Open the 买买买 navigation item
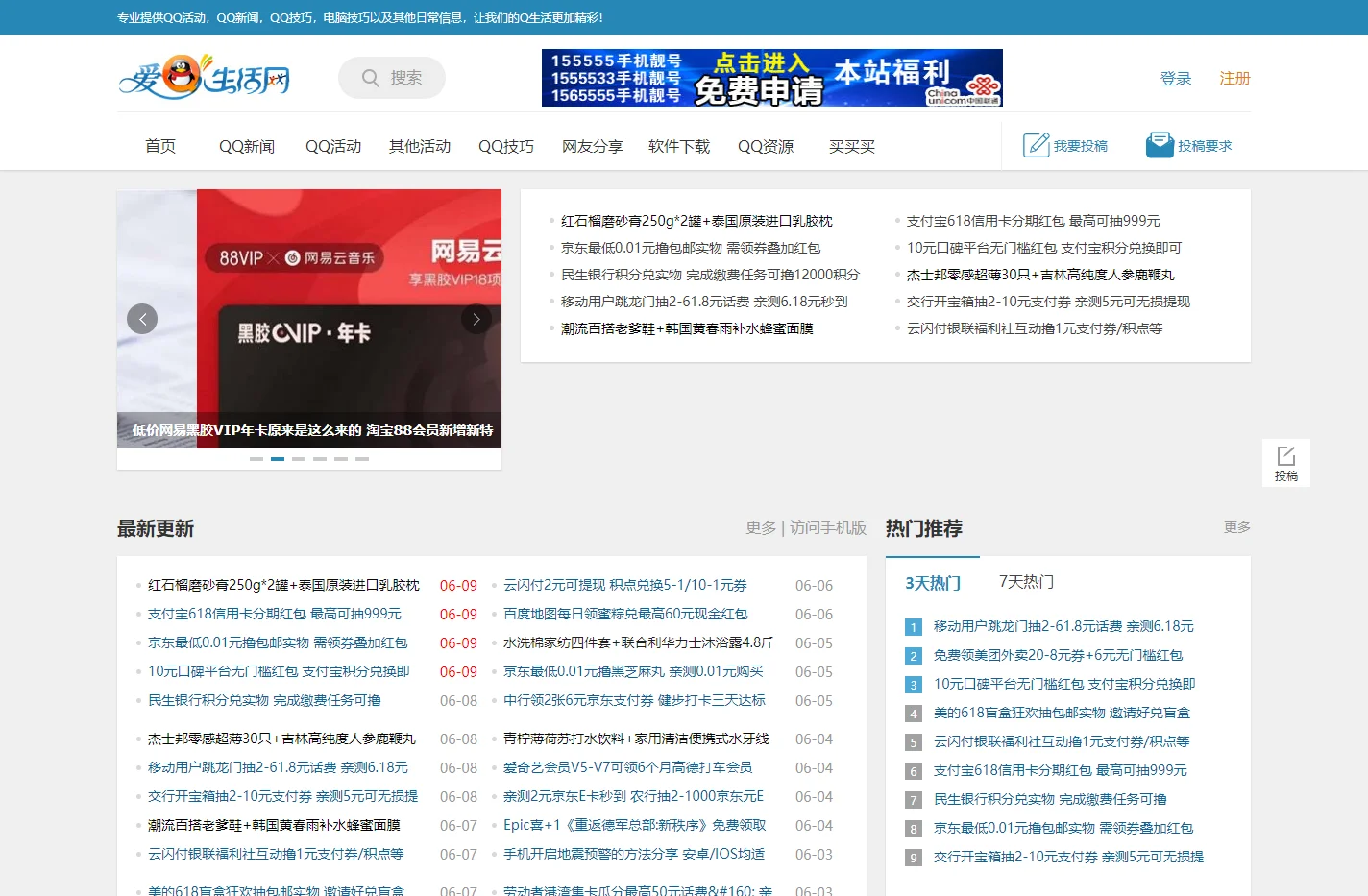 852,146
